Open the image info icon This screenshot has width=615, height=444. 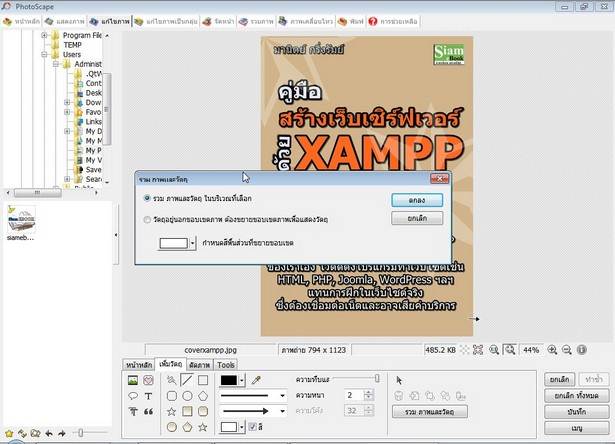pos(582,349)
